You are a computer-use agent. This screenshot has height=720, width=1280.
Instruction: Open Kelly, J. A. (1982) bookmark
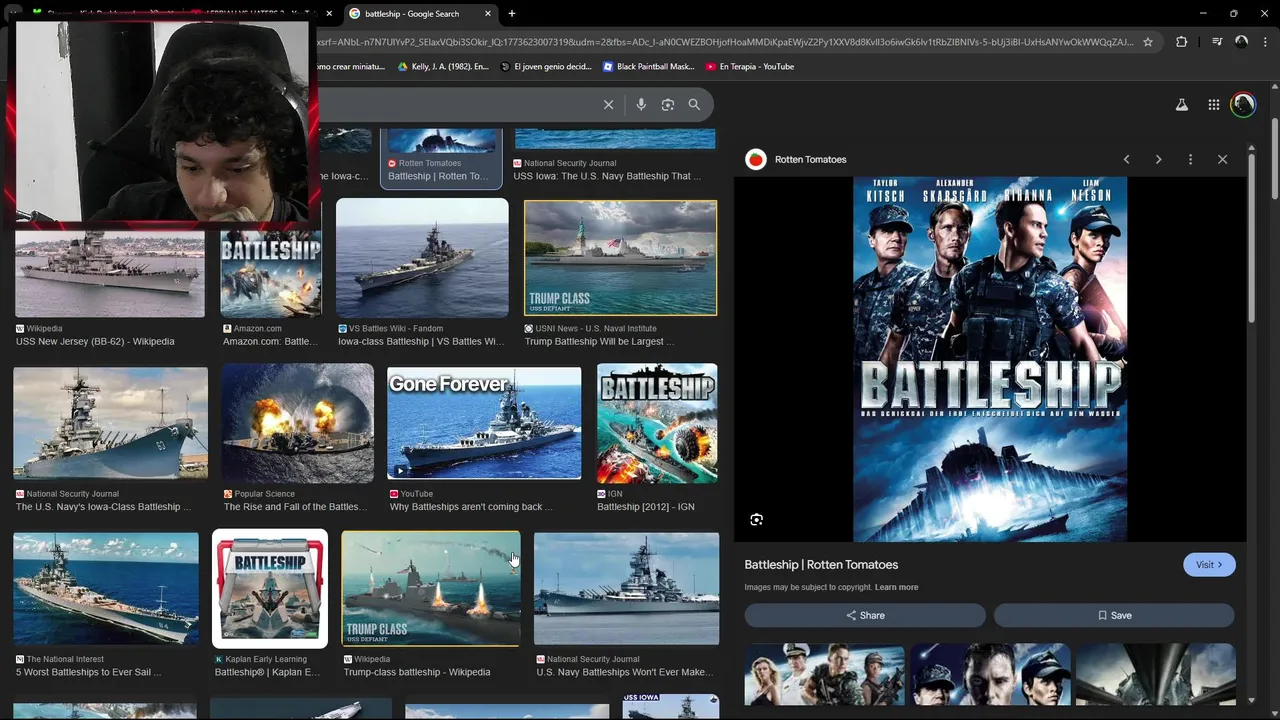click(443, 67)
